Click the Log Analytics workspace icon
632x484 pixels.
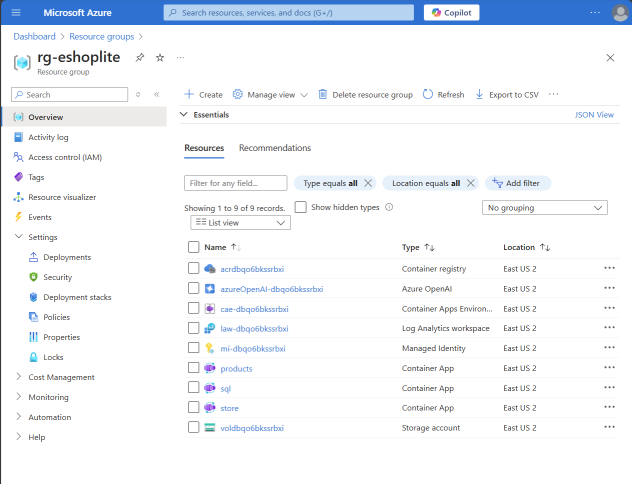coord(210,328)
